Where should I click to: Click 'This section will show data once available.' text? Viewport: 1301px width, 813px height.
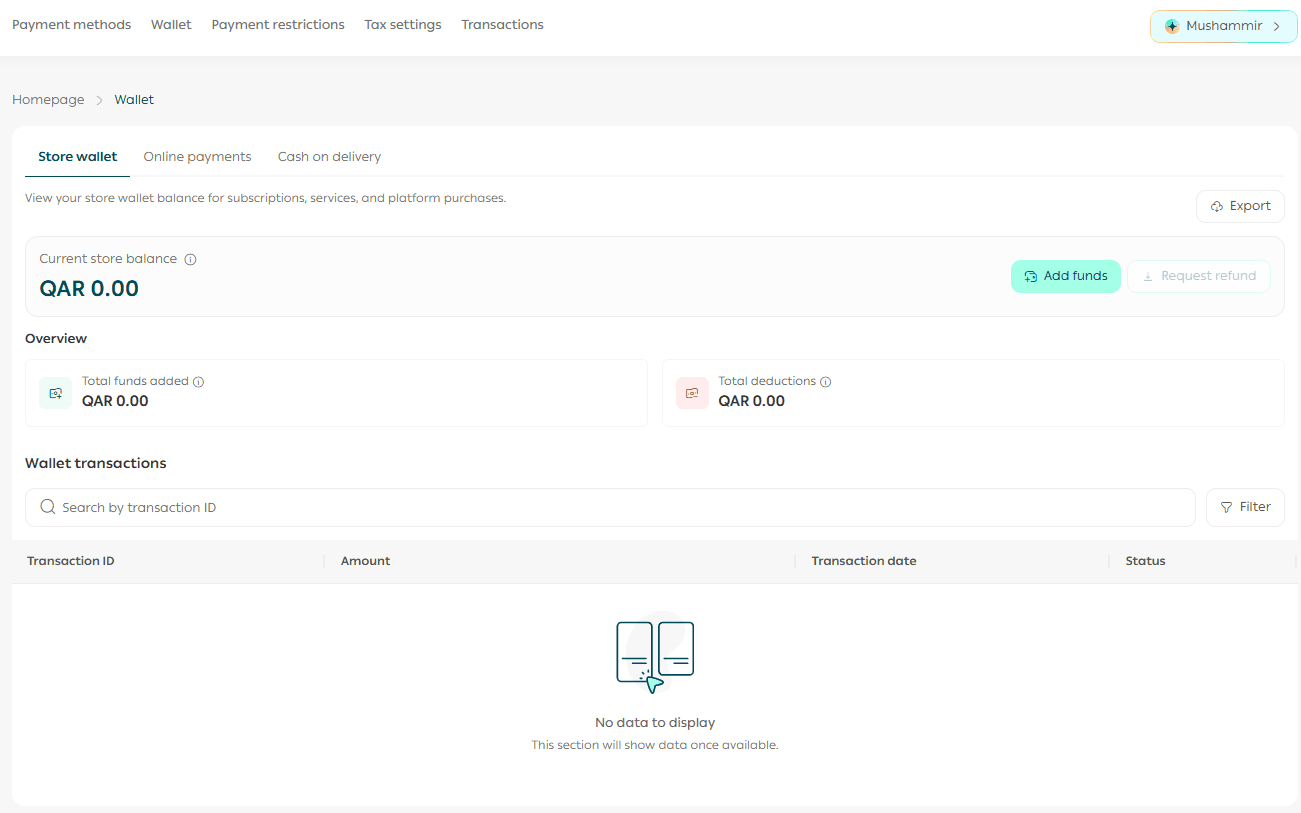pos(655,745)
